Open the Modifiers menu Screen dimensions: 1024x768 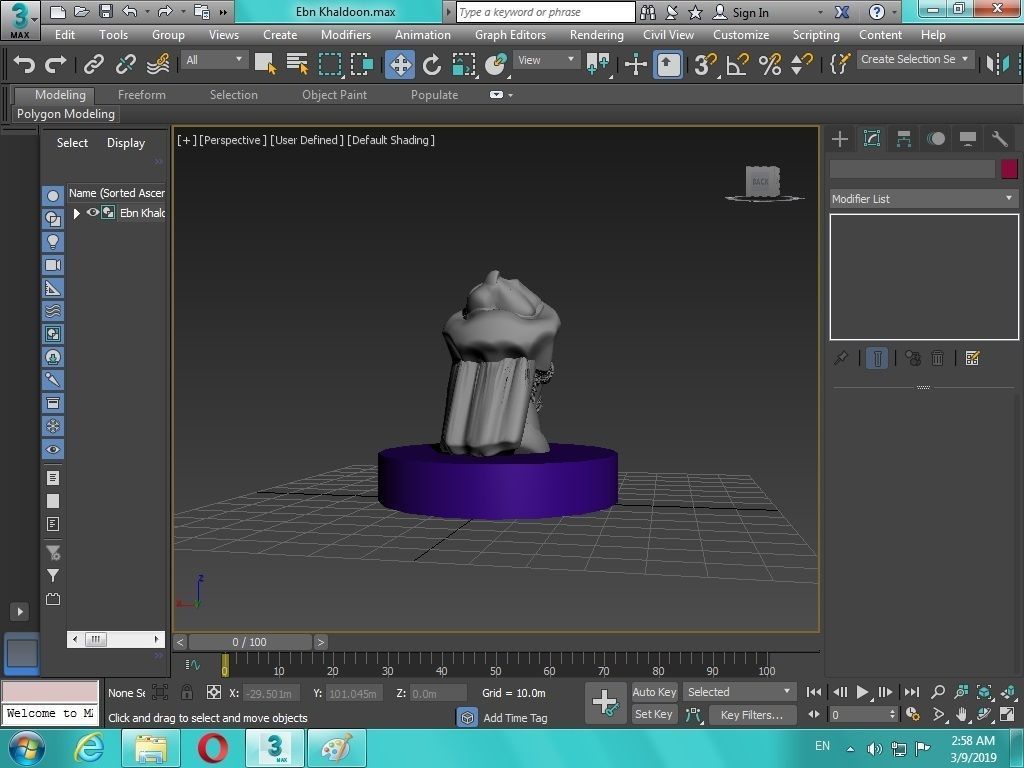point(345,35)
